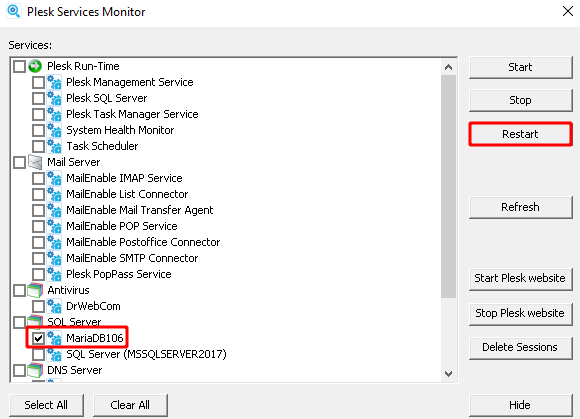Click the scrollbar down arrow
This screenshot has width=580, height=419.
tap(448, 374)
